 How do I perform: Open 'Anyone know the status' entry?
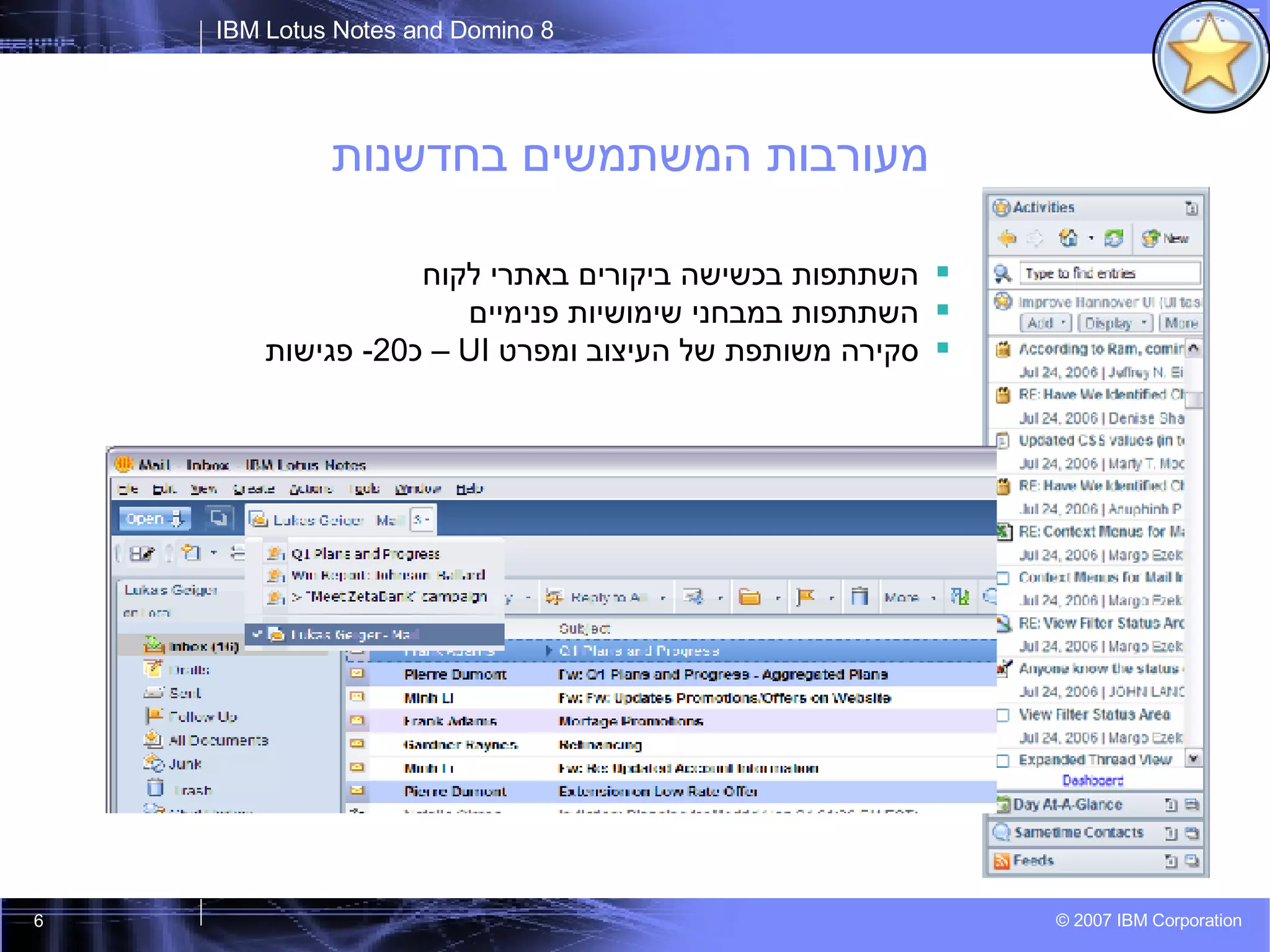click(1101, 669)
